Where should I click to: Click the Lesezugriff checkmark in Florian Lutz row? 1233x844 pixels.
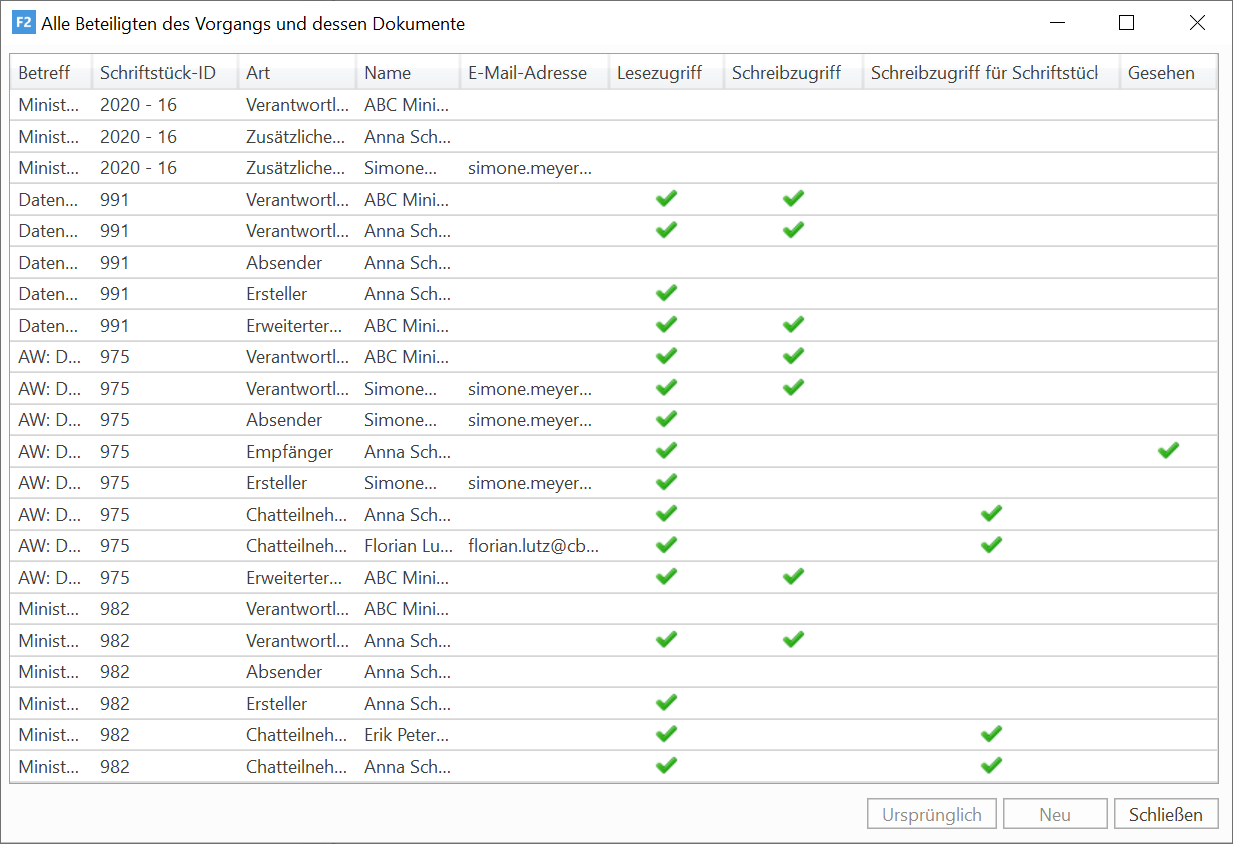(666, 545)
